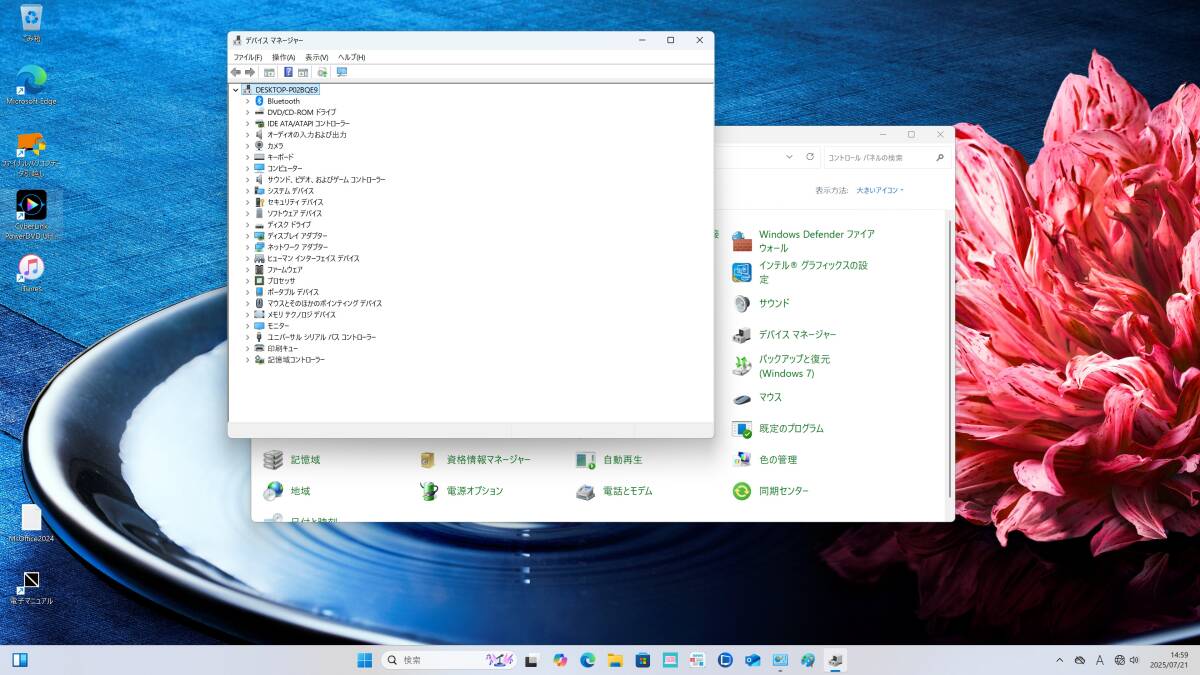Click the blue question mark help toolbar icon
Viewport: 1200px width, 675px height.
point(288,72)
